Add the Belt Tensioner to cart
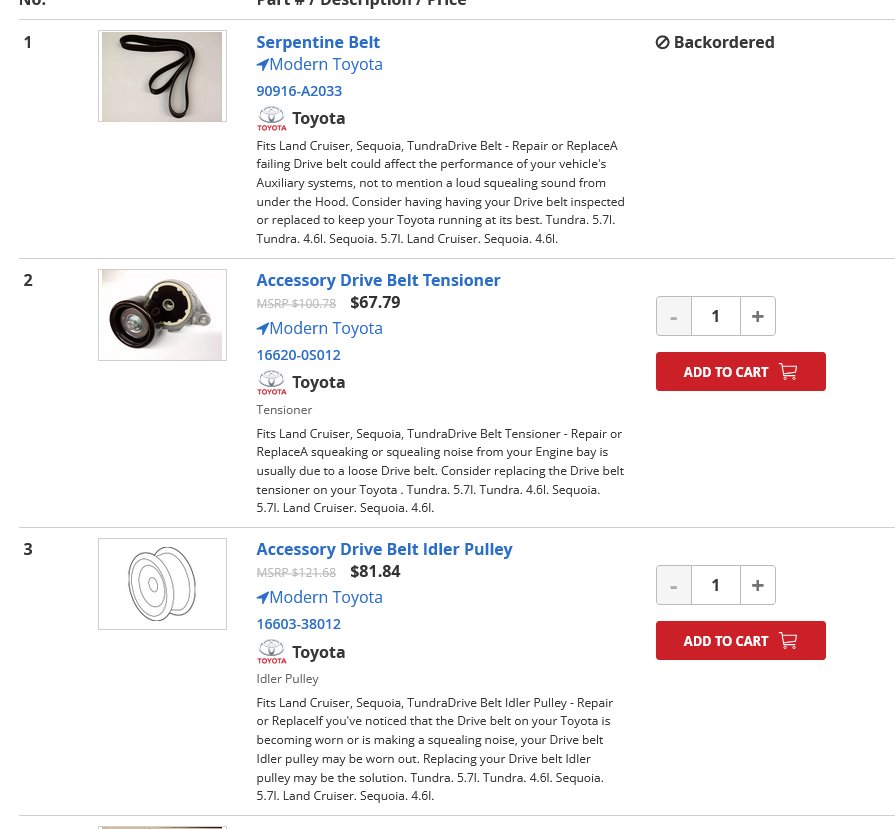 tap(740, 372)
